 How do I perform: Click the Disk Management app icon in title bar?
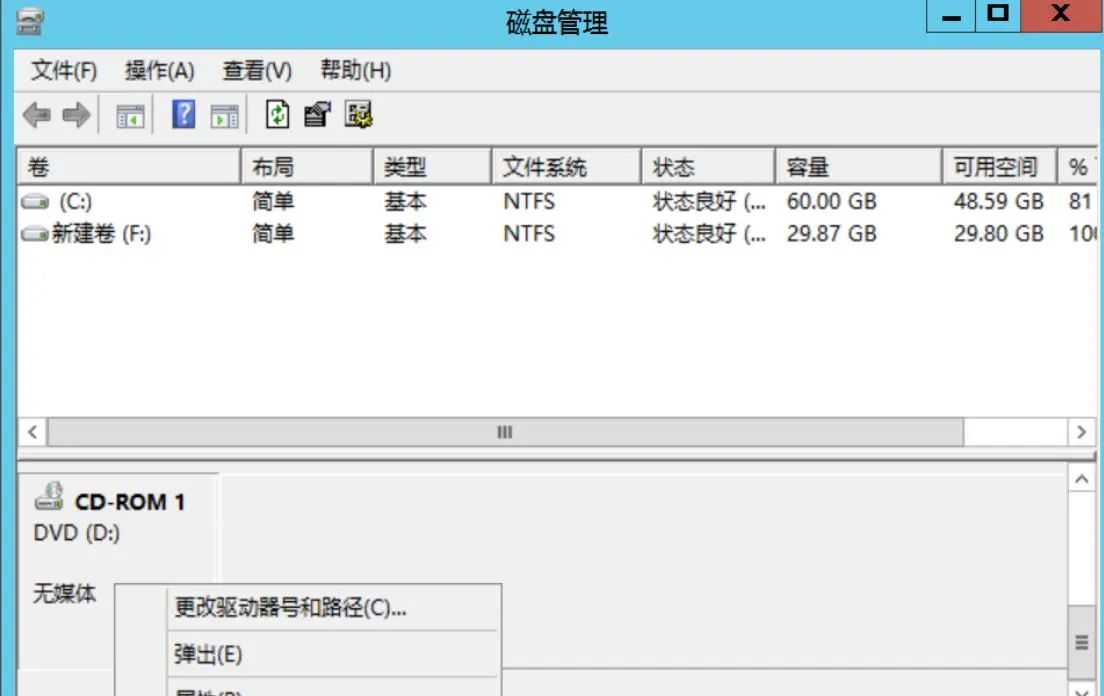(30, 21)
